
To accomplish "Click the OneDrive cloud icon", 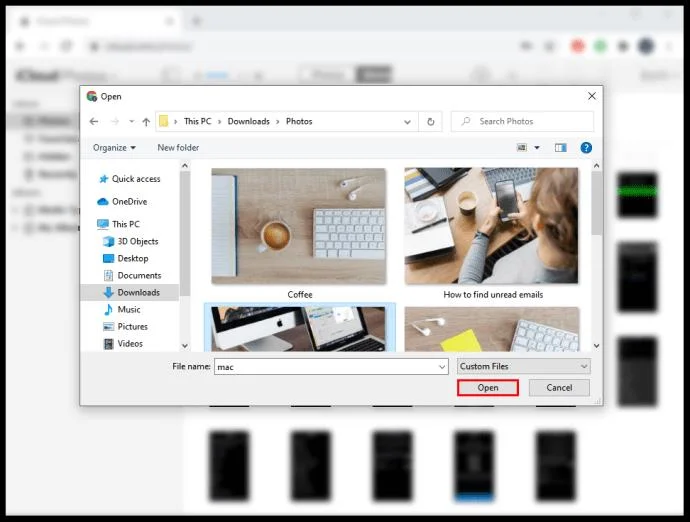I will coord(103,202).
